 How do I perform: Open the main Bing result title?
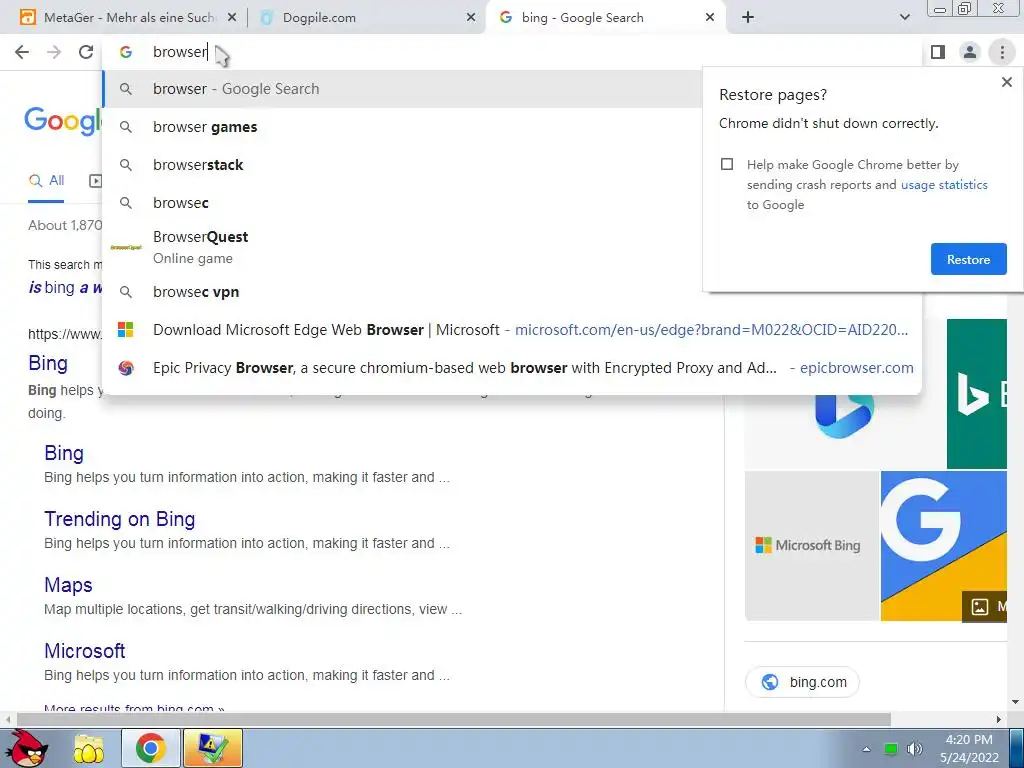(x=48, y=363)
